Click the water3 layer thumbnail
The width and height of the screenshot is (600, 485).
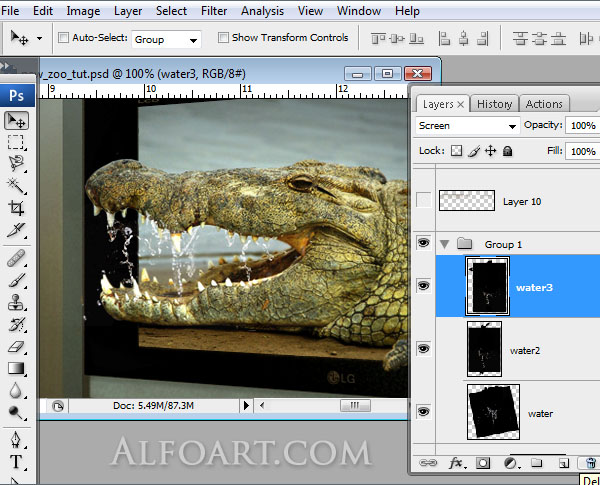[487, 286]
